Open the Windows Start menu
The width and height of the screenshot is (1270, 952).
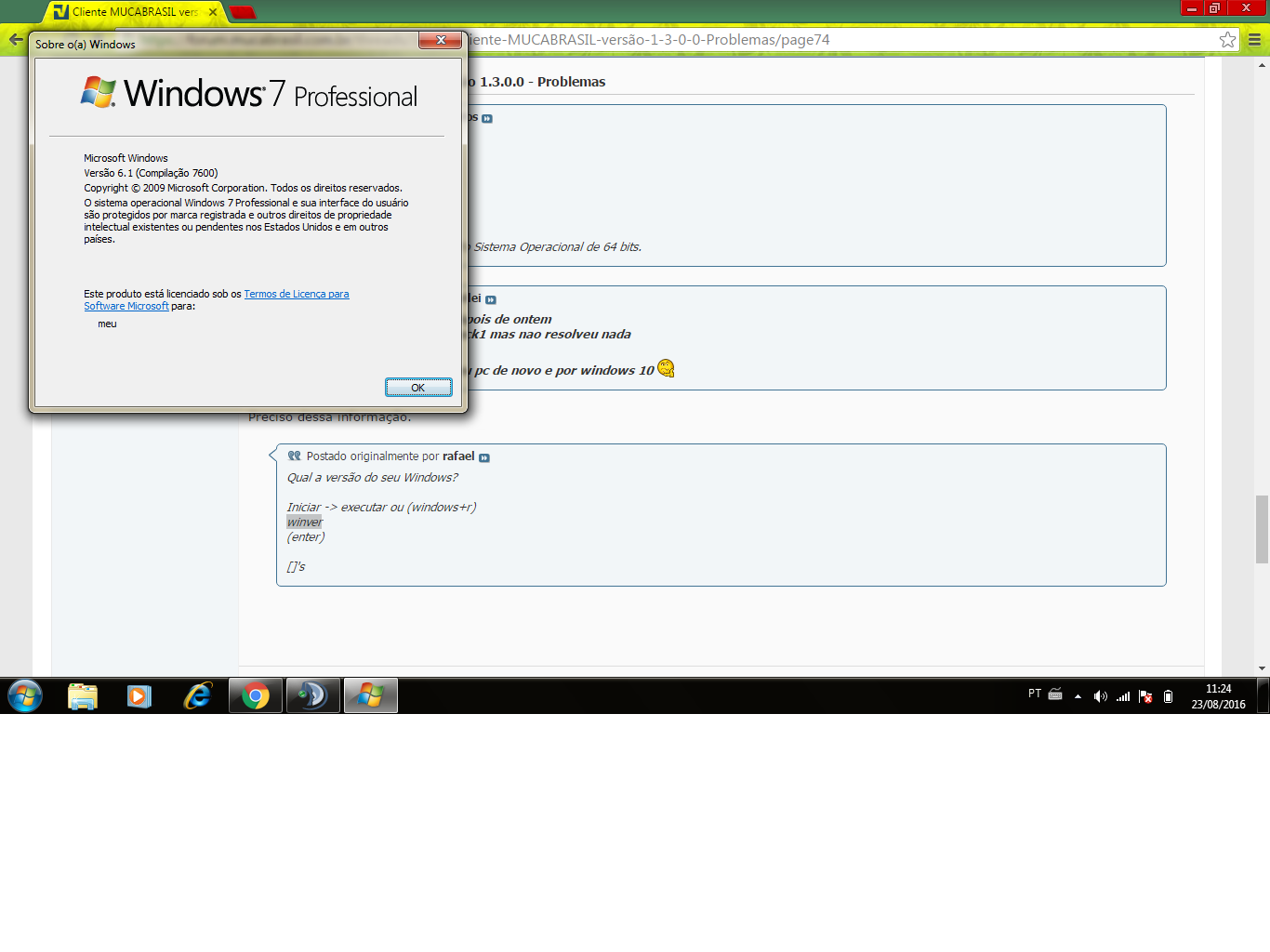[x=25, y=695]
